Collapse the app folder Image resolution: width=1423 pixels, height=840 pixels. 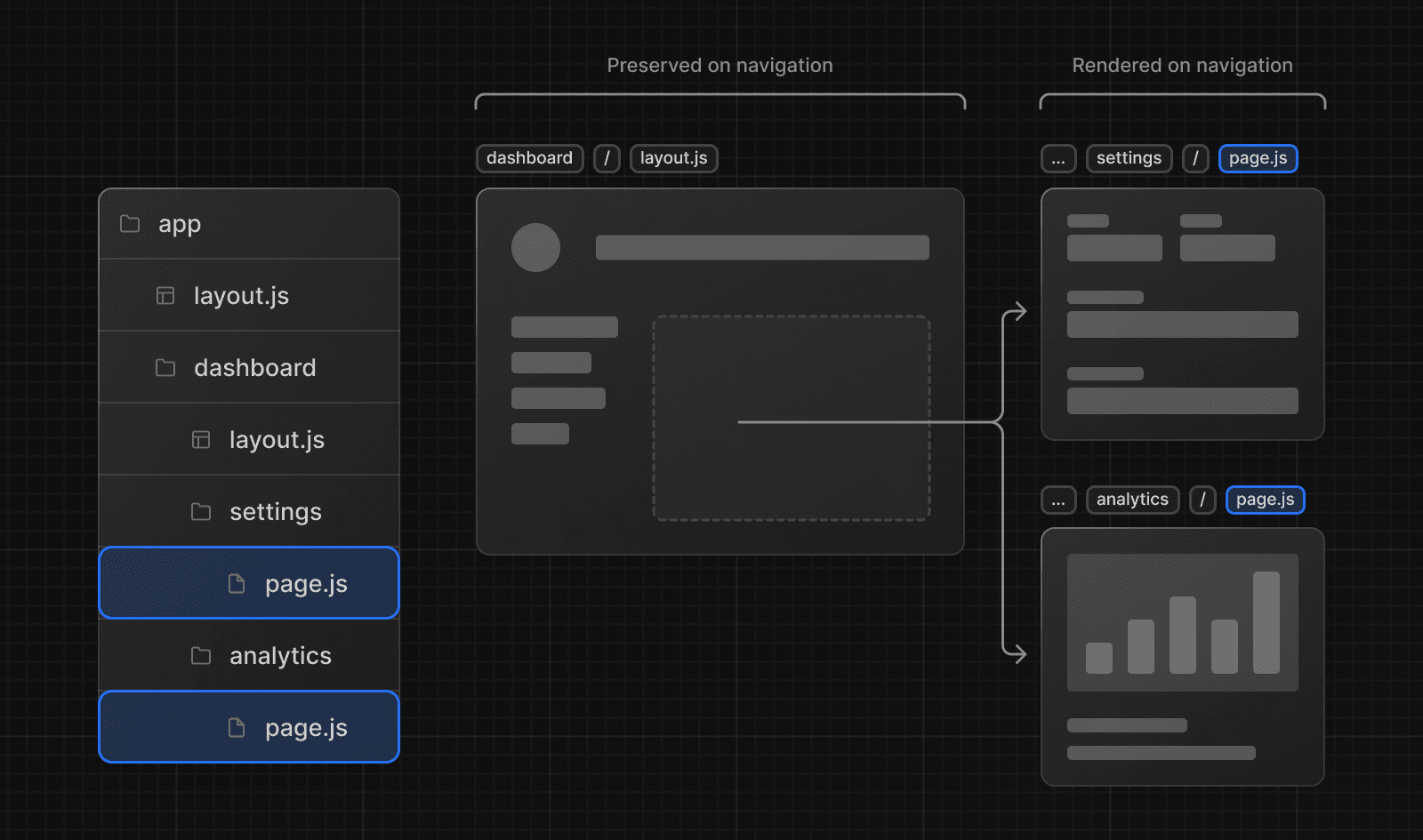(x=180, y=224)
